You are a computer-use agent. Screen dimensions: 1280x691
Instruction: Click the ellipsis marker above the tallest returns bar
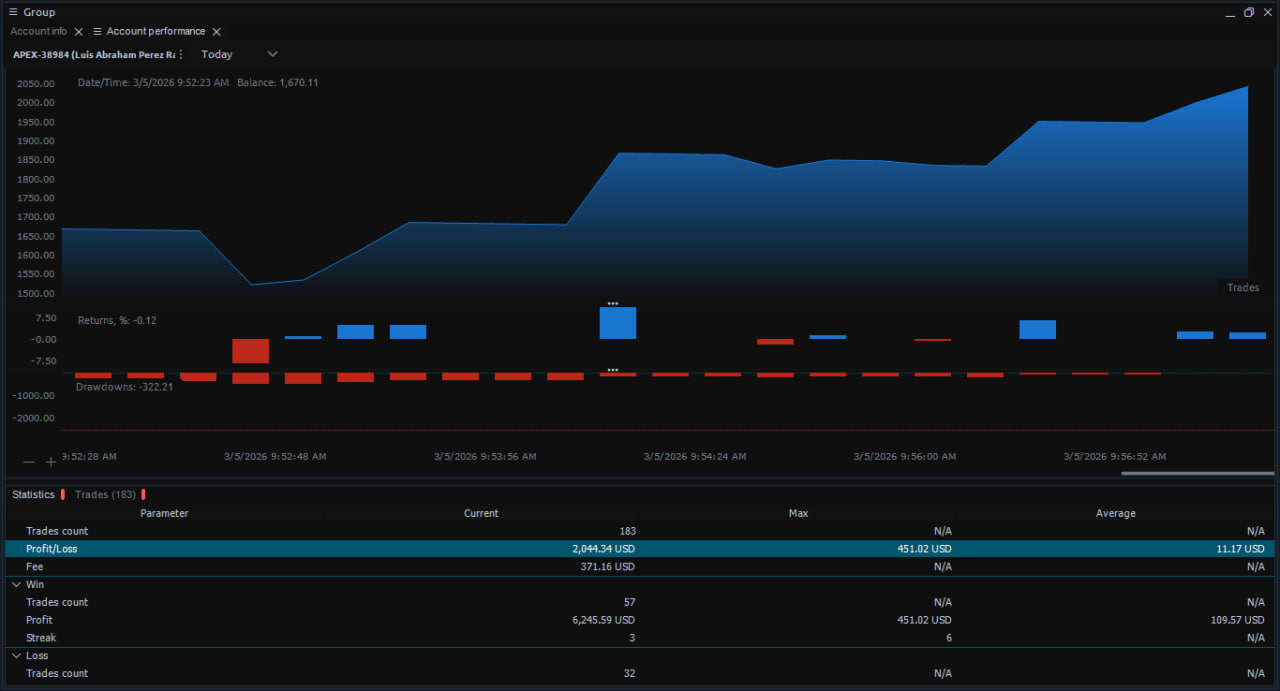(613, 303)
